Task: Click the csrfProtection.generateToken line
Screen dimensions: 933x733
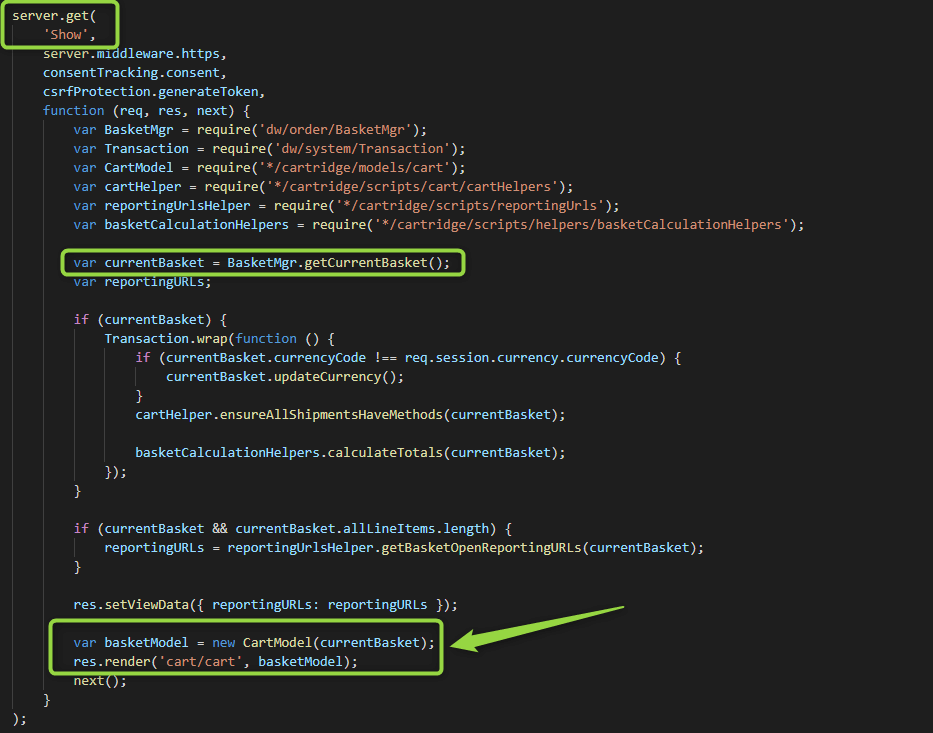Action: pyautogui.click(x=153, y=91)
